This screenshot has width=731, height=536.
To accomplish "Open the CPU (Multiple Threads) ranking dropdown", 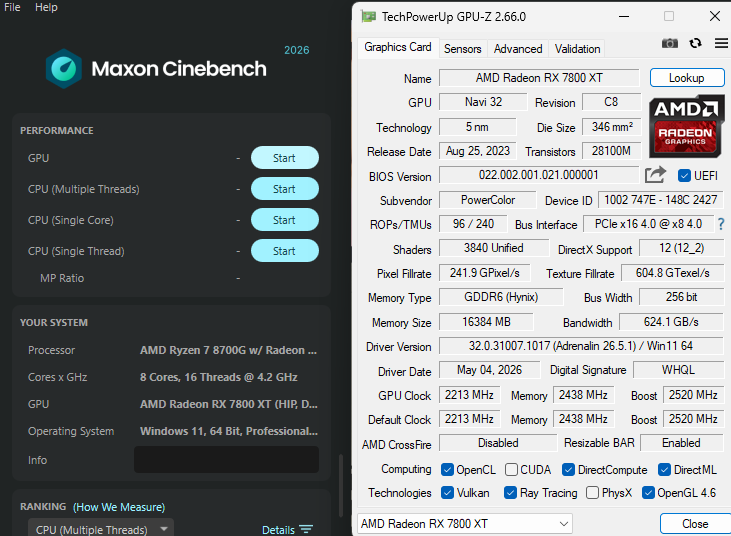I will (101, 529).
